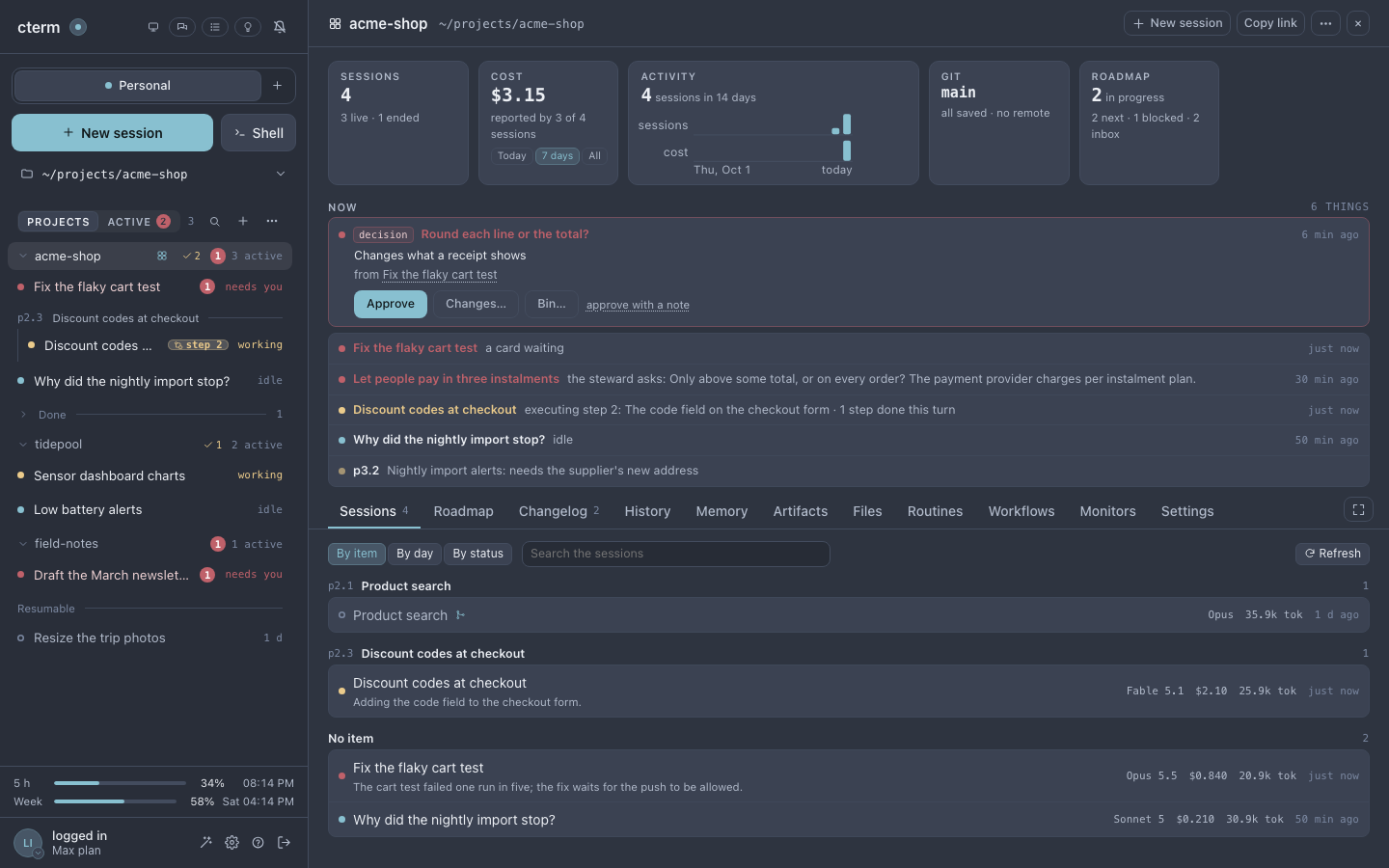Image resolution: width=1389 pixels, height=868 pixels.
Task: Set cost range to Today
Action: [x=512, y=156]
